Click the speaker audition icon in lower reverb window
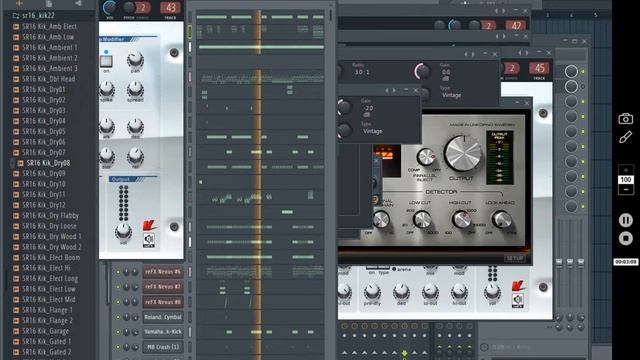 [518, 301]
